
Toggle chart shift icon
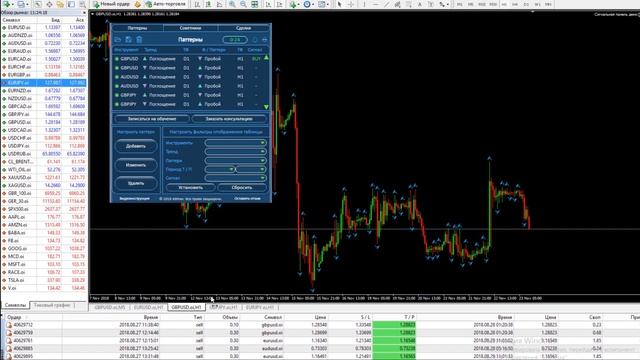click(x=280, y=4)
